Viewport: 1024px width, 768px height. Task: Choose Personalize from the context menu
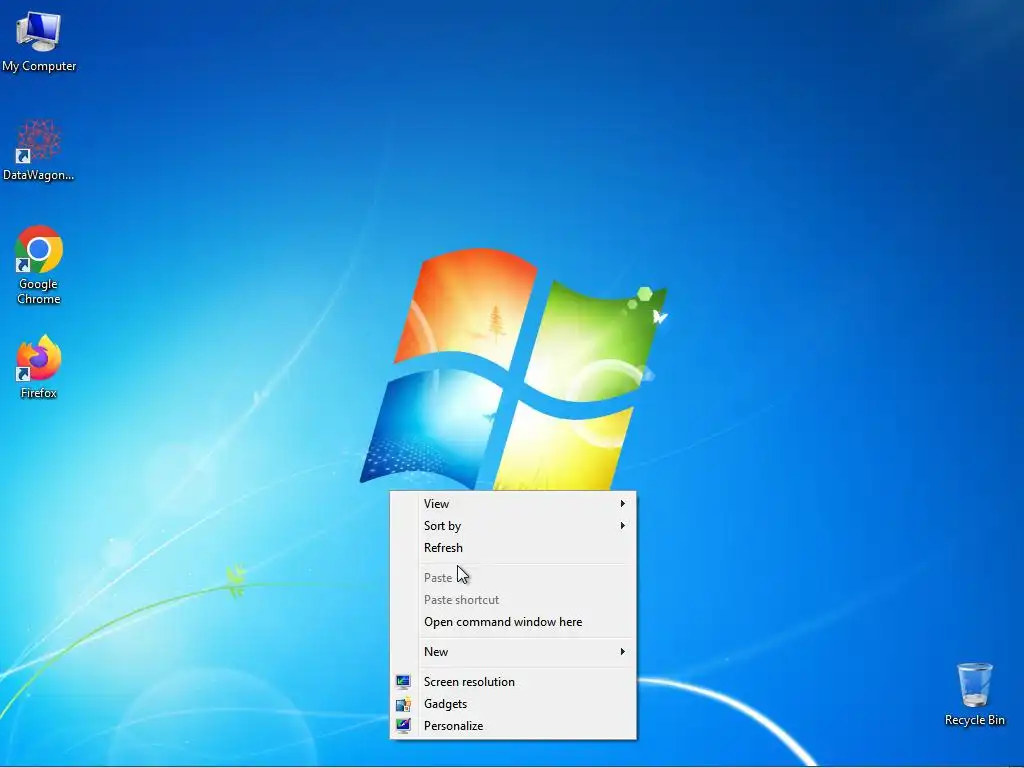(513, 726)
